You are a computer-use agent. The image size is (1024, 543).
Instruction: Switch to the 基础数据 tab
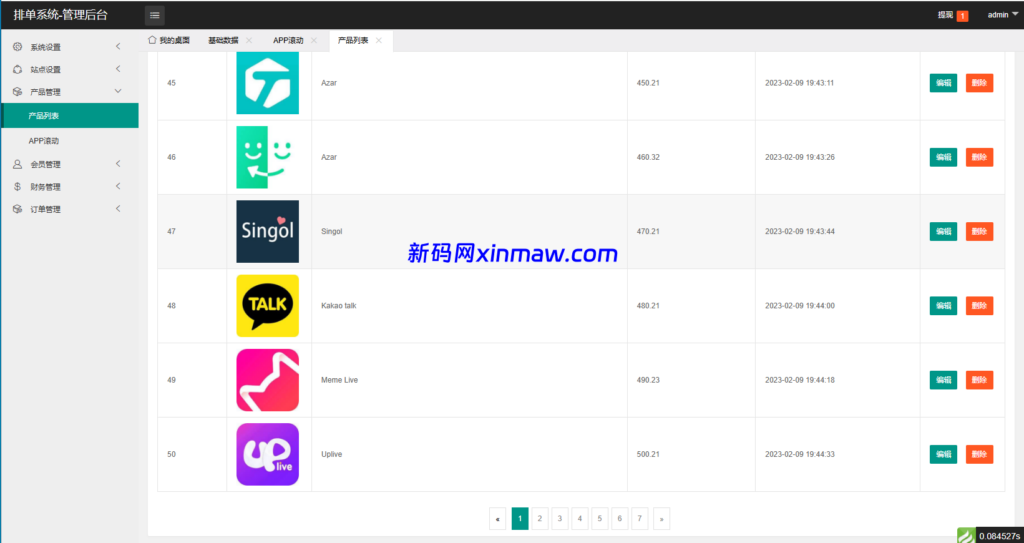click(x=223, y=41)
